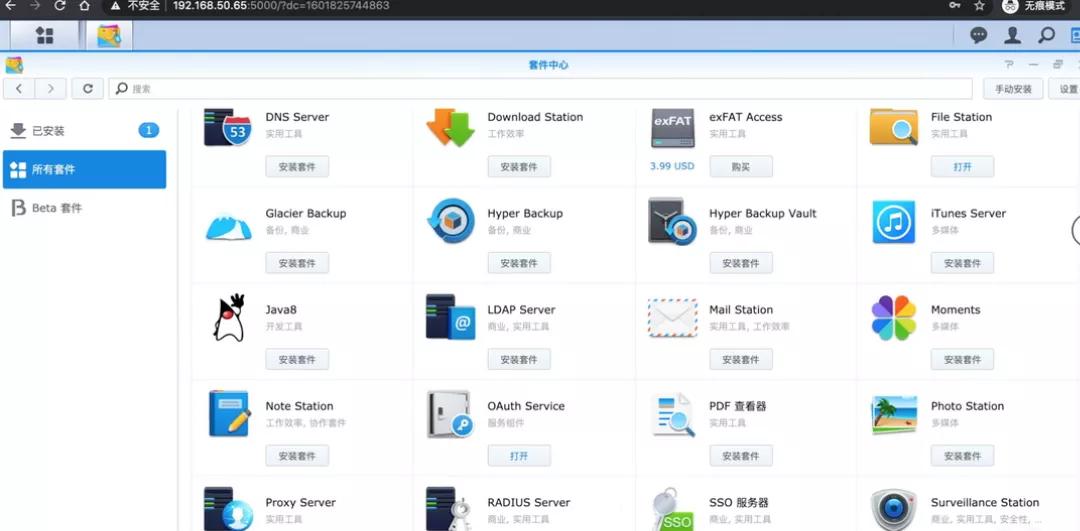
Task: Open the DSM search magnifier icon
Action: click(x=1046, y=35)
